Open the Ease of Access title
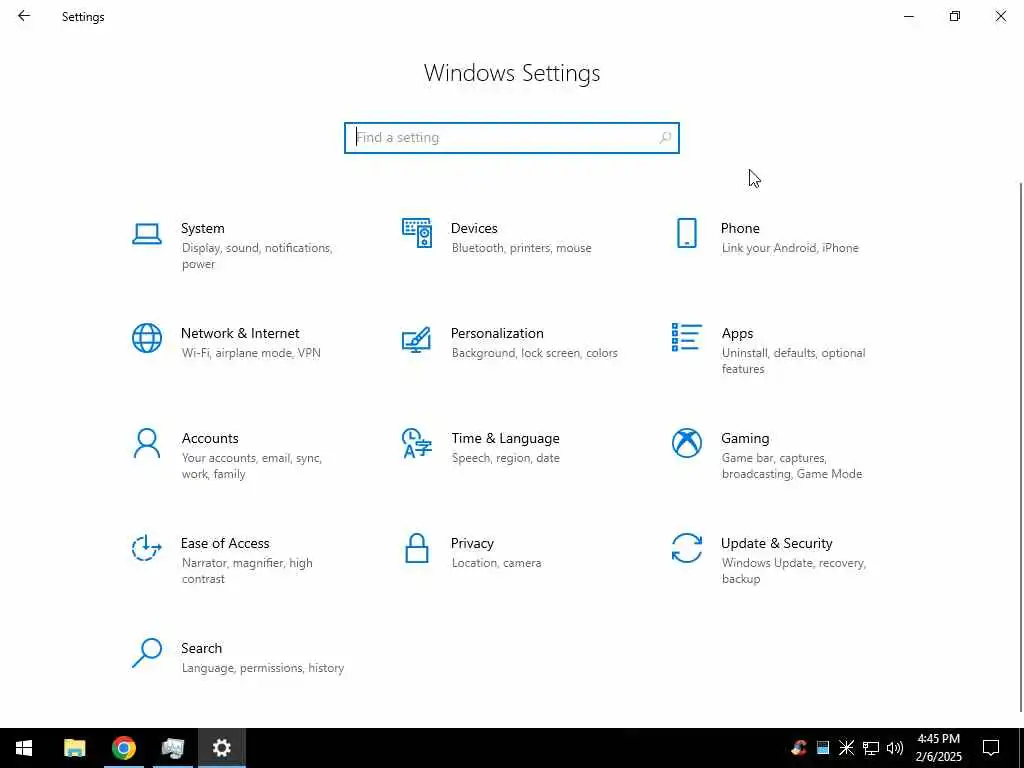The width and height of the screenshot is (1024, 768). pos(225,543)
